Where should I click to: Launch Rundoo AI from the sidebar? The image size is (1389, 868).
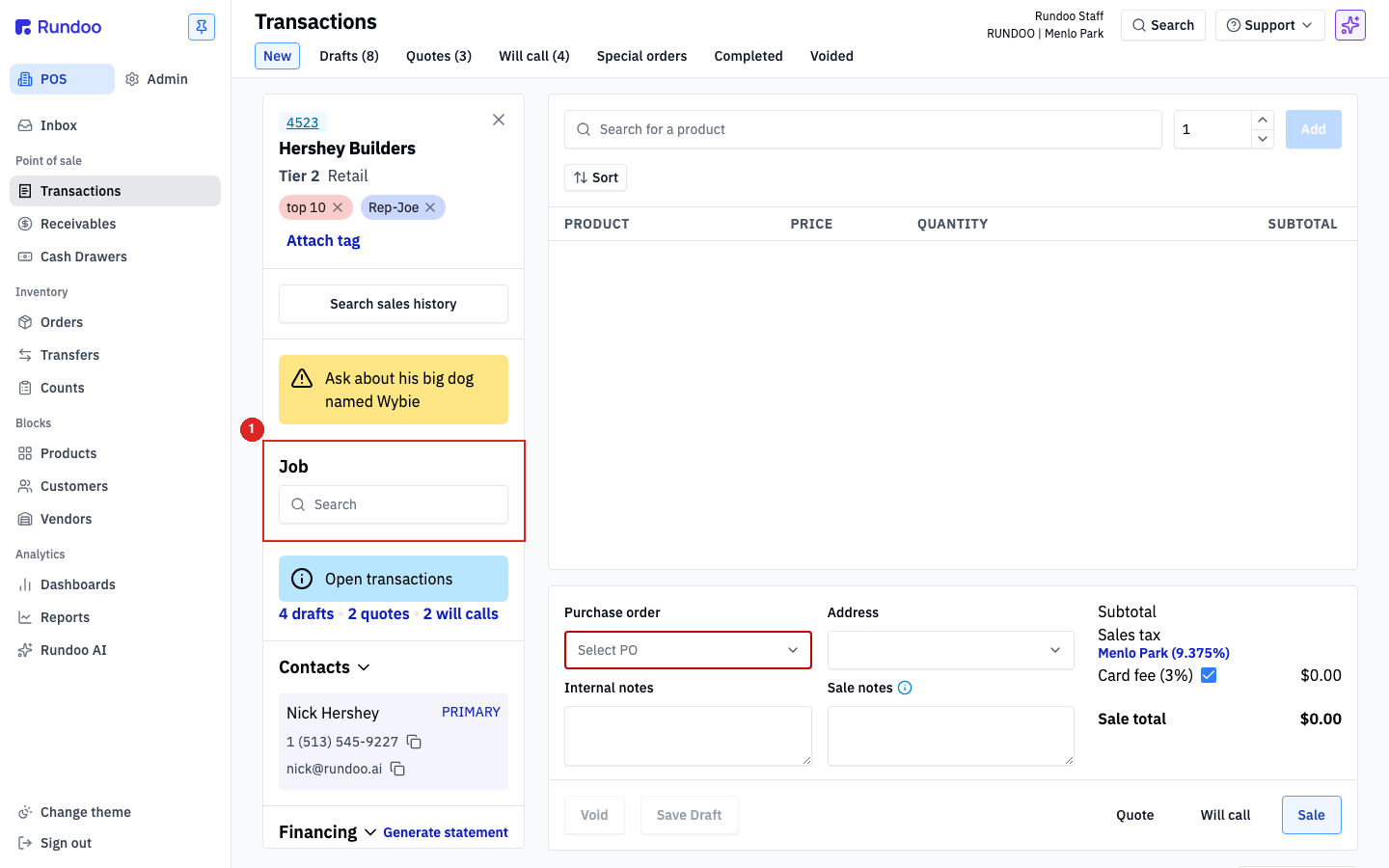pyautogui.click(x=115, y=650)
